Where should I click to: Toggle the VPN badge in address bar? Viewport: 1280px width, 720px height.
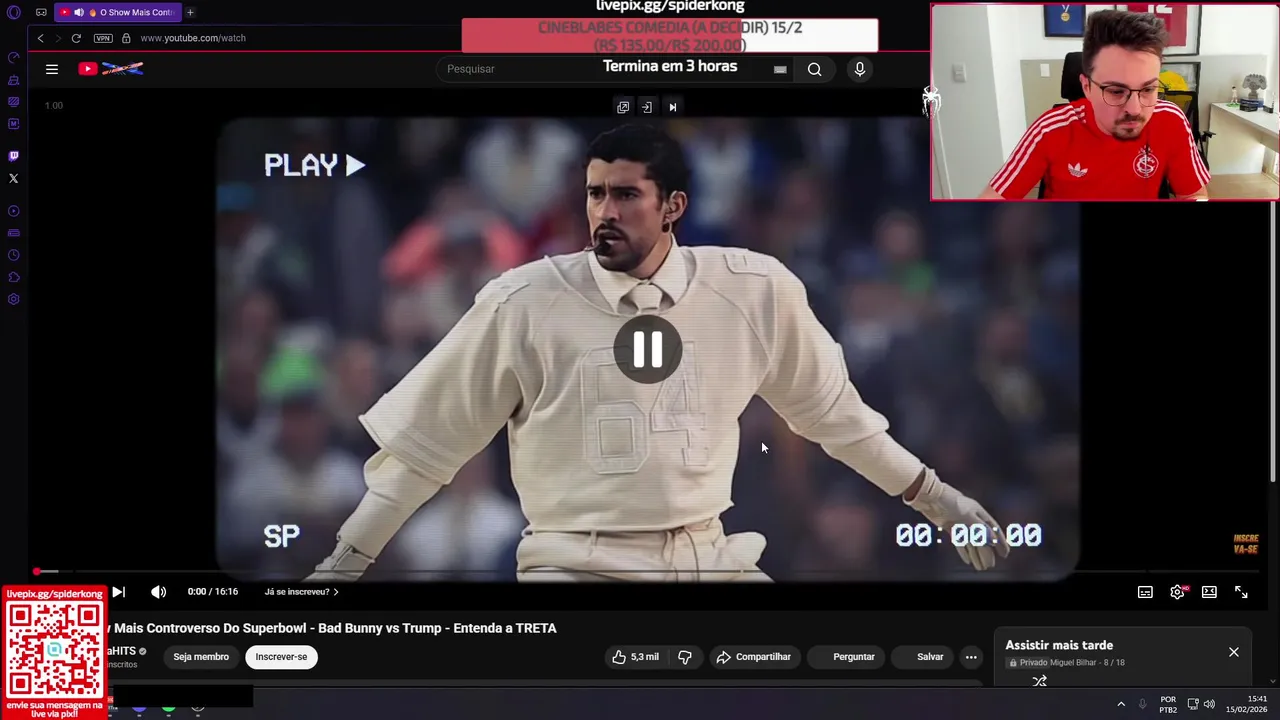pyautogui.click(x=103, y=38)
